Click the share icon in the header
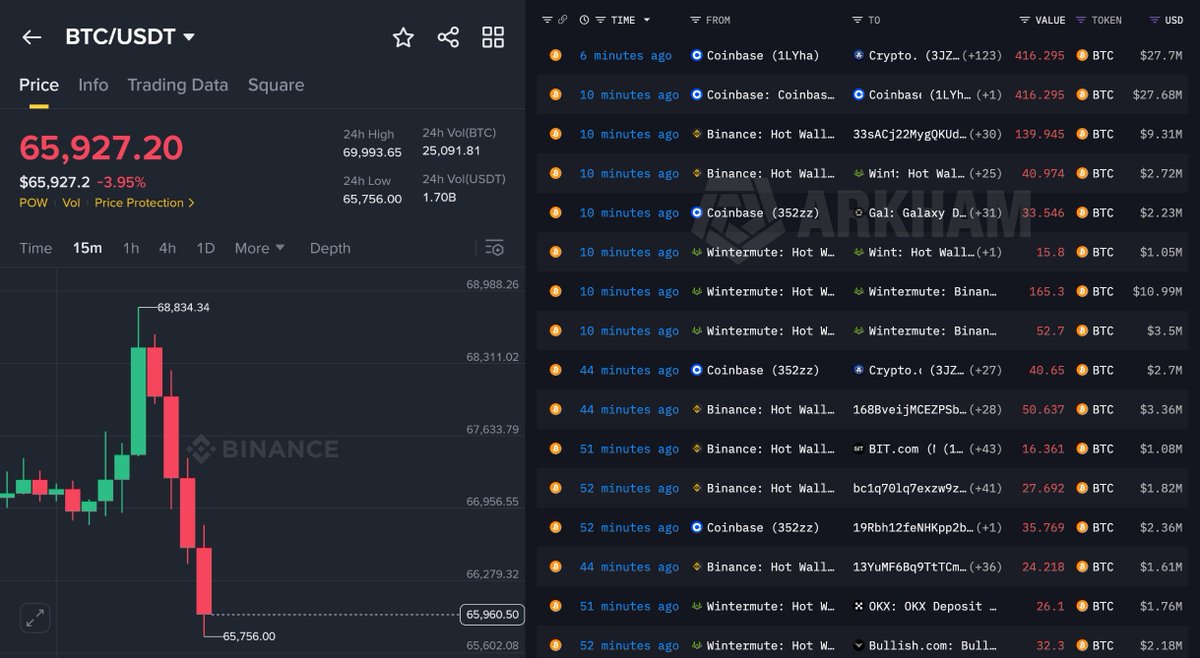This screenshot has width=1200, height=658. pos(448,37)
